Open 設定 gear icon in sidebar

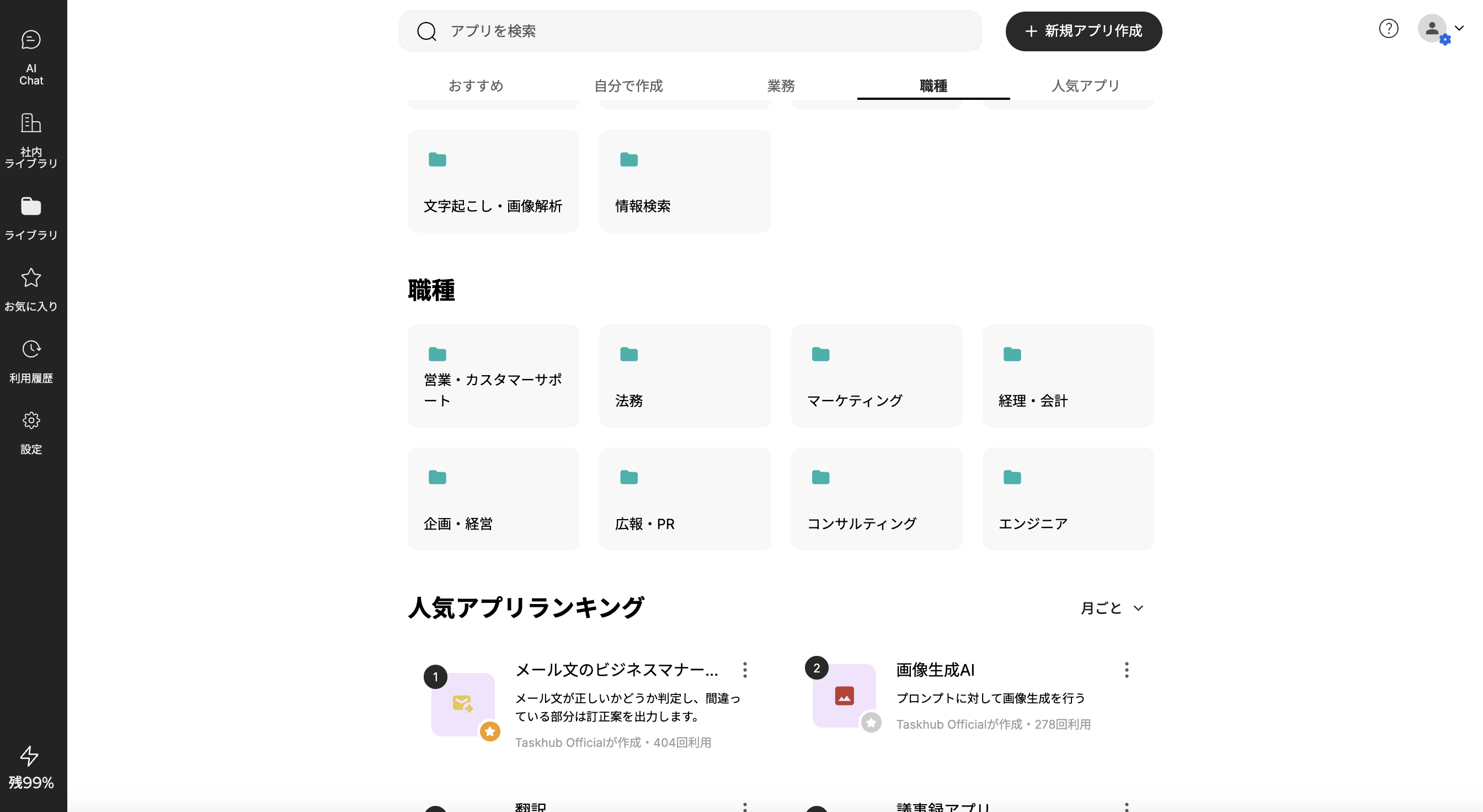click(x=31, y=432)
